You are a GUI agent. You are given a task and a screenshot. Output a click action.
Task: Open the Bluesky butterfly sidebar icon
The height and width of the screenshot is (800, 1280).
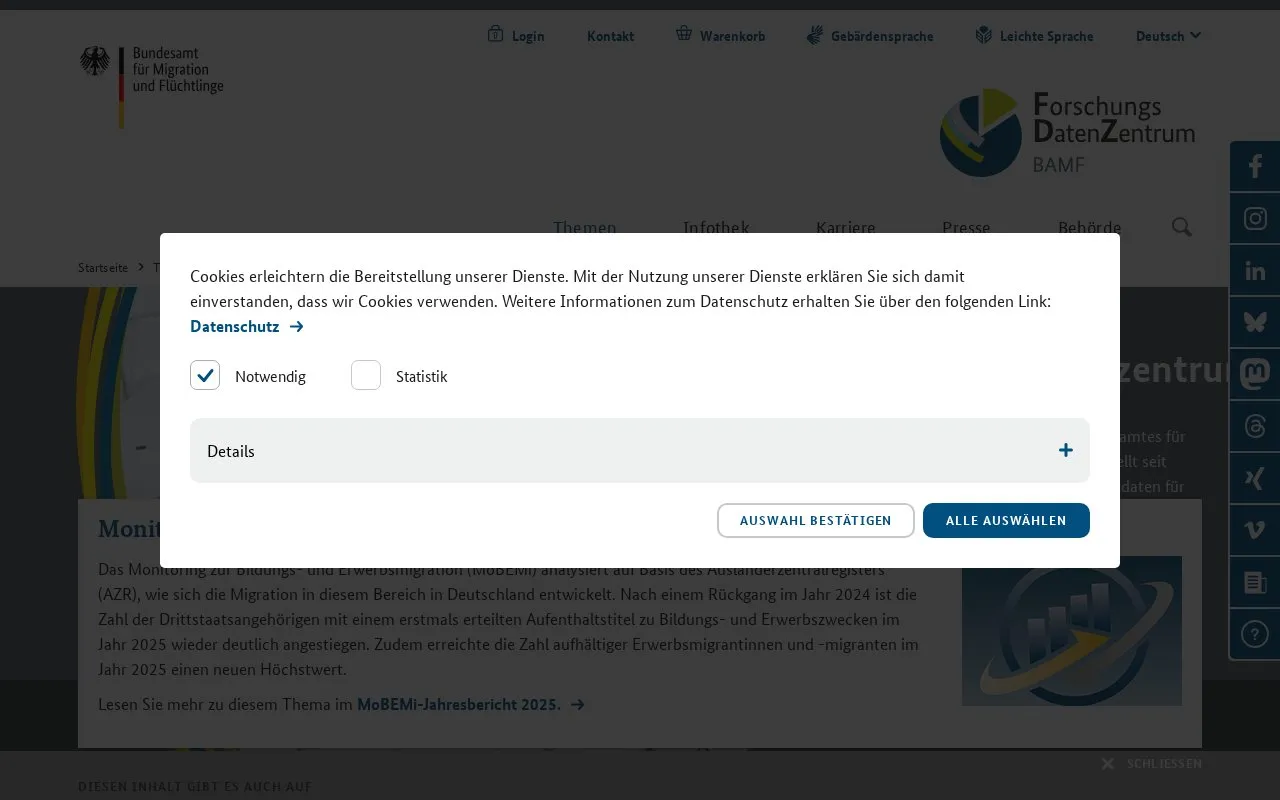(x=1255, y=322)
